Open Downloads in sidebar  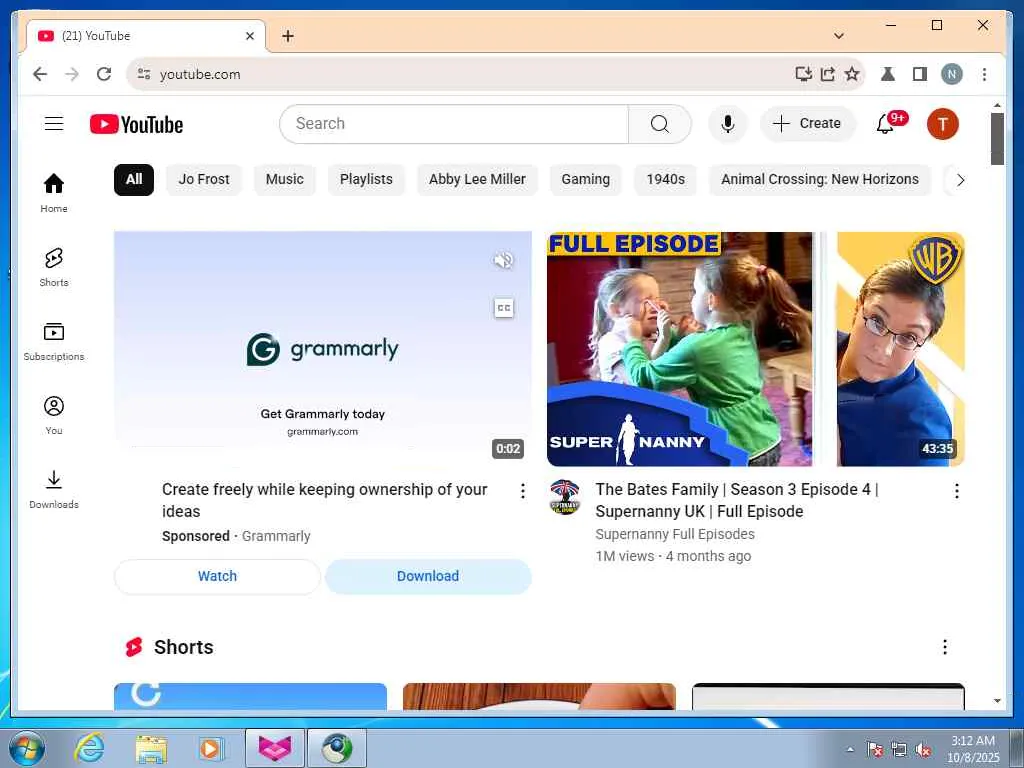tap(54, 489)
